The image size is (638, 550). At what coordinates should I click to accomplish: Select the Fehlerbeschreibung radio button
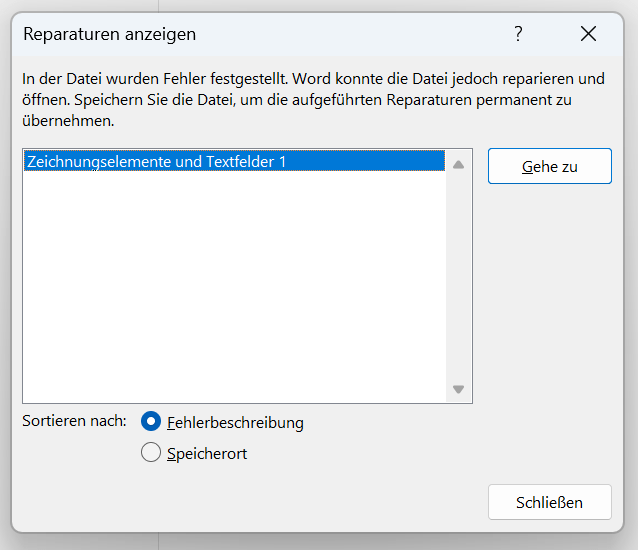151,422
